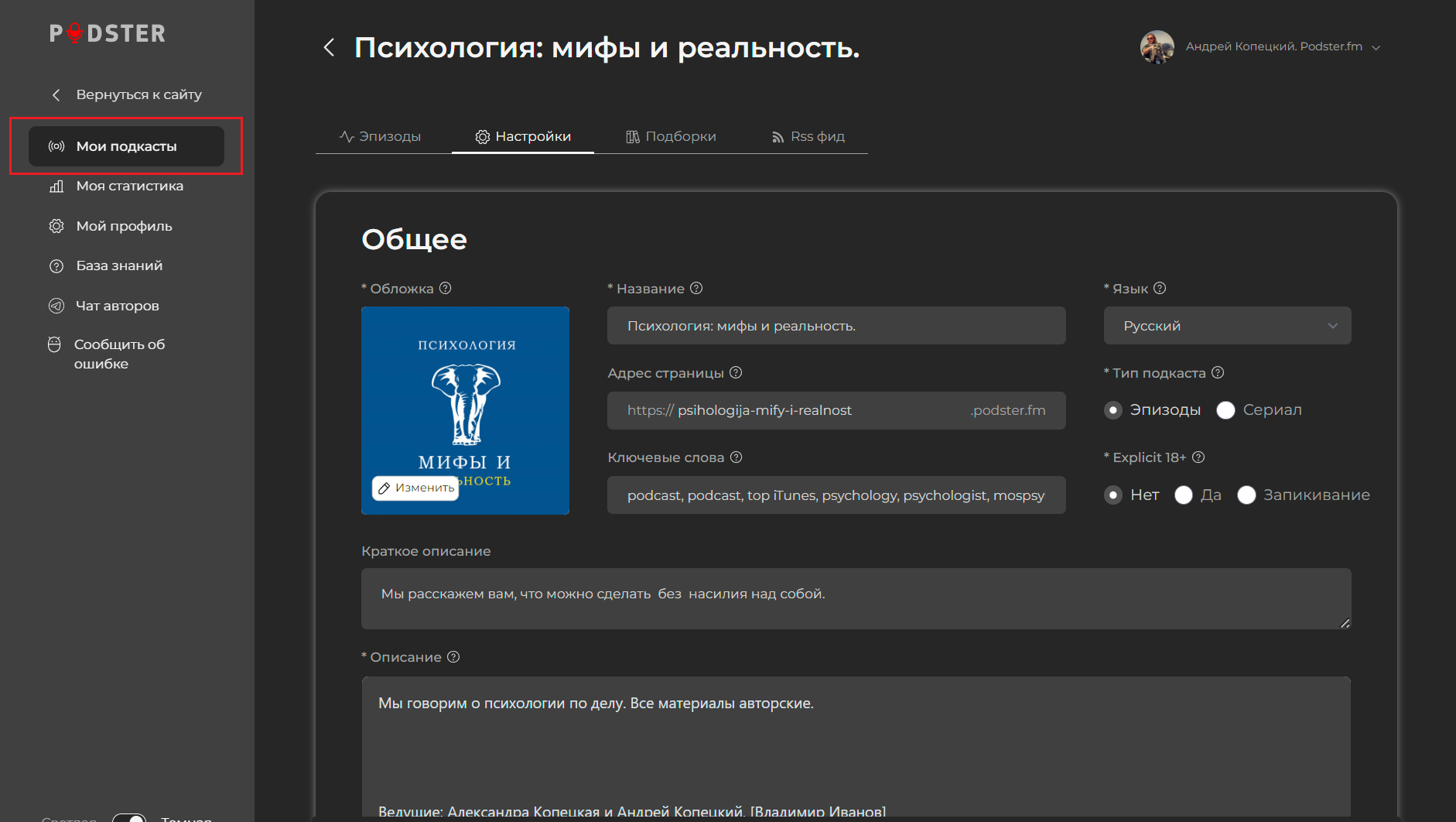Image resolution: width=1456 pixels, height=822 pixels.
Task: Click help icon next to Обложка
Action: (x=446, y=288)
